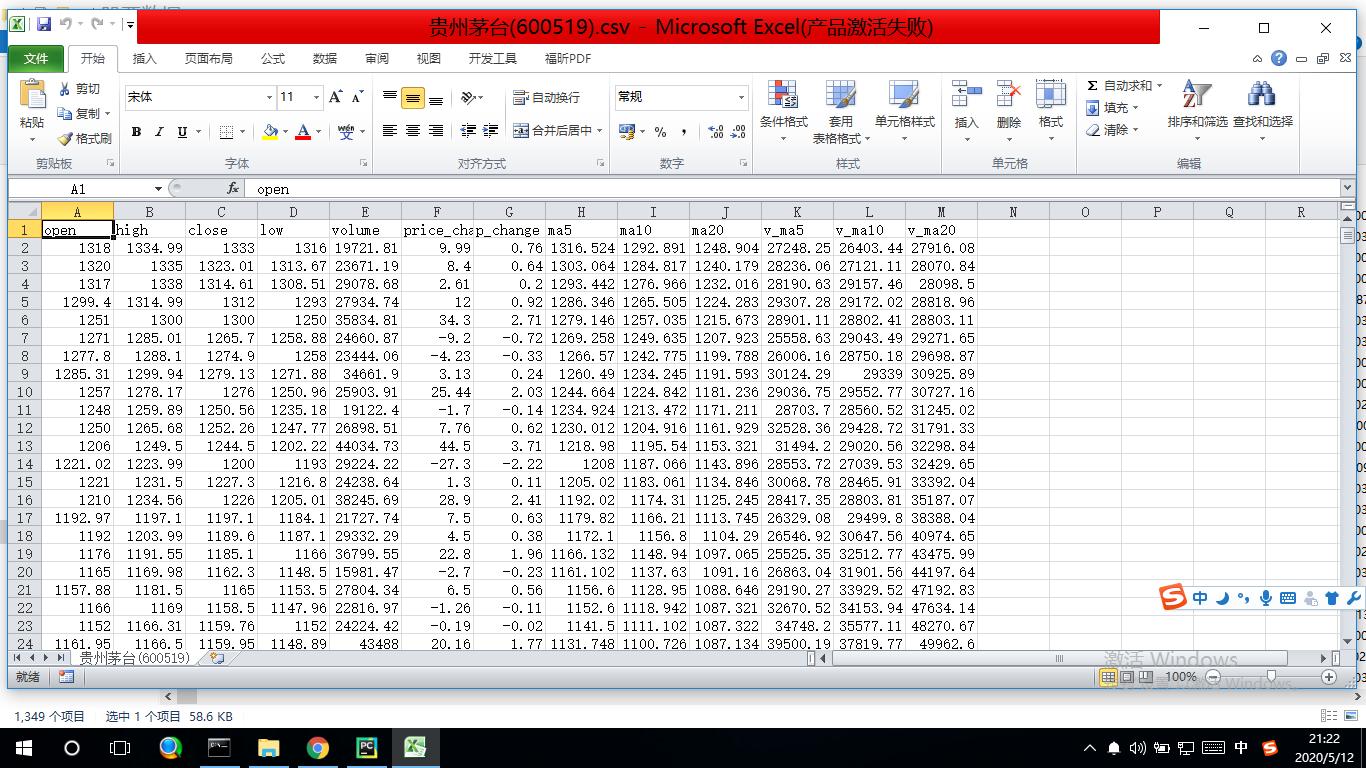Toggle italic formatting
Screen dimensions: 1366x768
pyautogui.click(x=159, y=132)
